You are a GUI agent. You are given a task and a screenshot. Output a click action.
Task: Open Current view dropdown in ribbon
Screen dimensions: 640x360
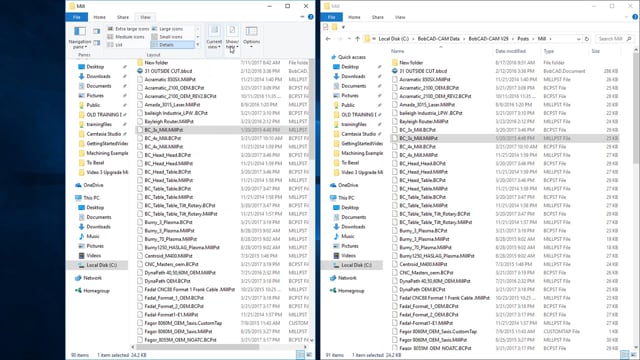pyautogui.click(x=214, y=38)
